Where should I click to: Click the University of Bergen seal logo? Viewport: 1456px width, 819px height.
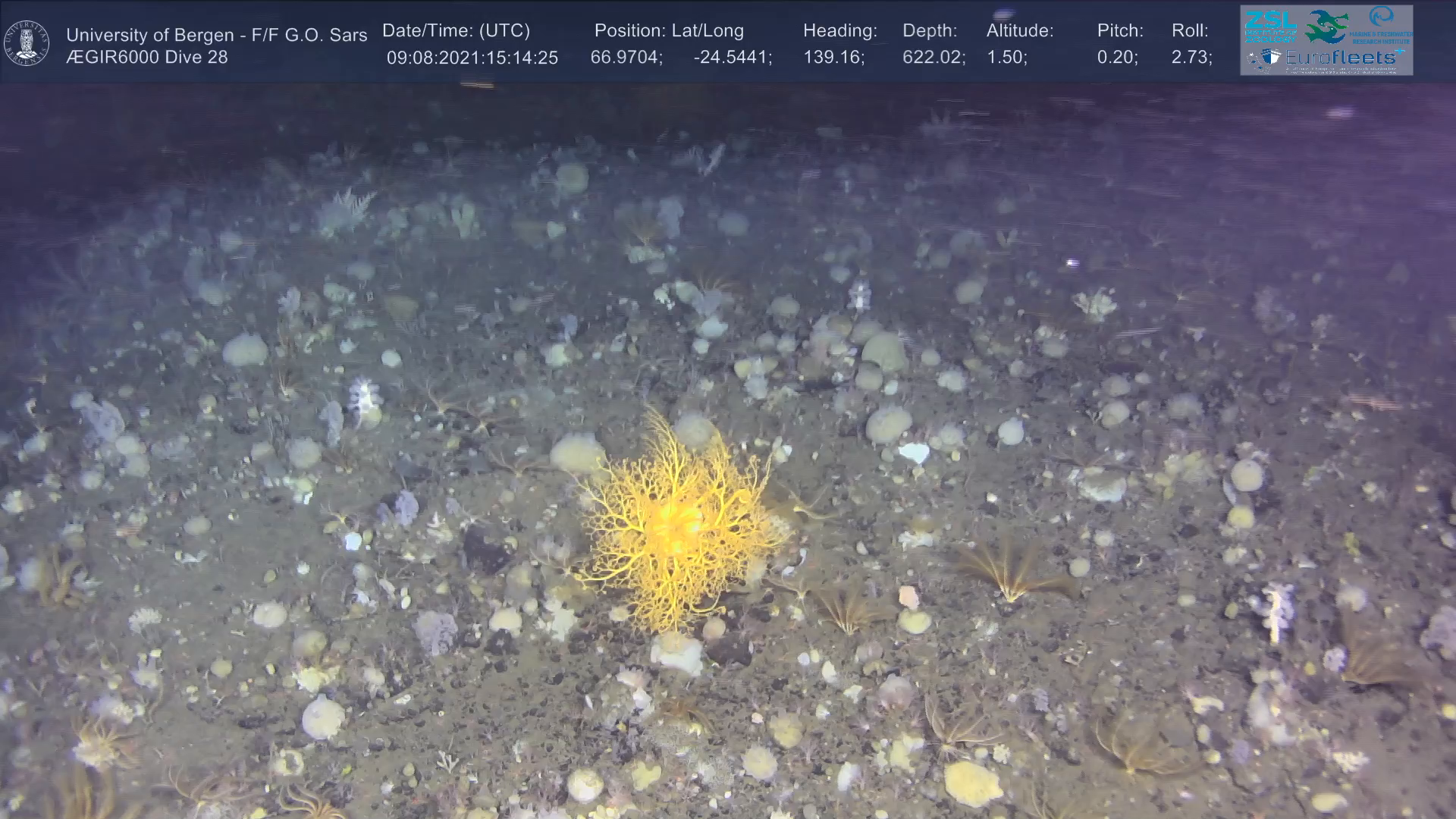[x=27, y=43]
